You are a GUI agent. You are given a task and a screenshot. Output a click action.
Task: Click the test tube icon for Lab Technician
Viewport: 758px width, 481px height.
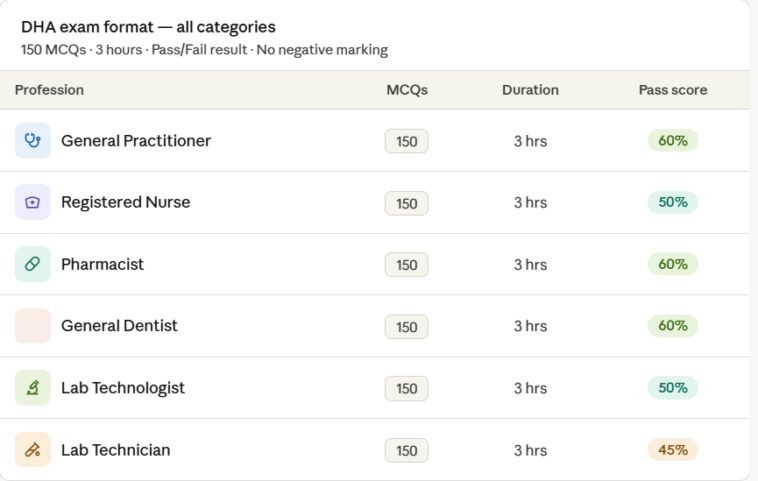(x=33, y=450)
